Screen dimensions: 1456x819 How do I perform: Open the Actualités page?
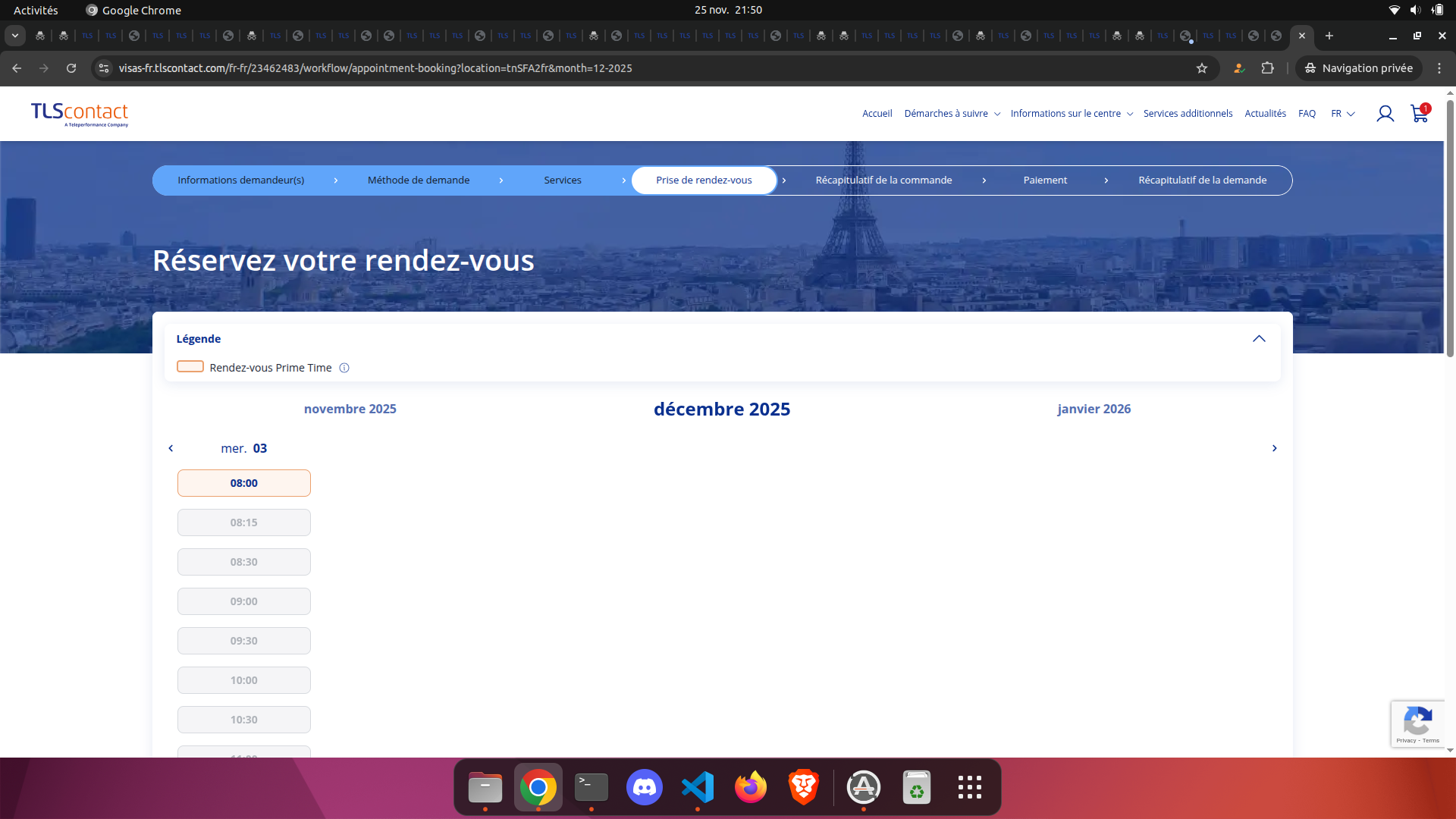[1264, 114]
